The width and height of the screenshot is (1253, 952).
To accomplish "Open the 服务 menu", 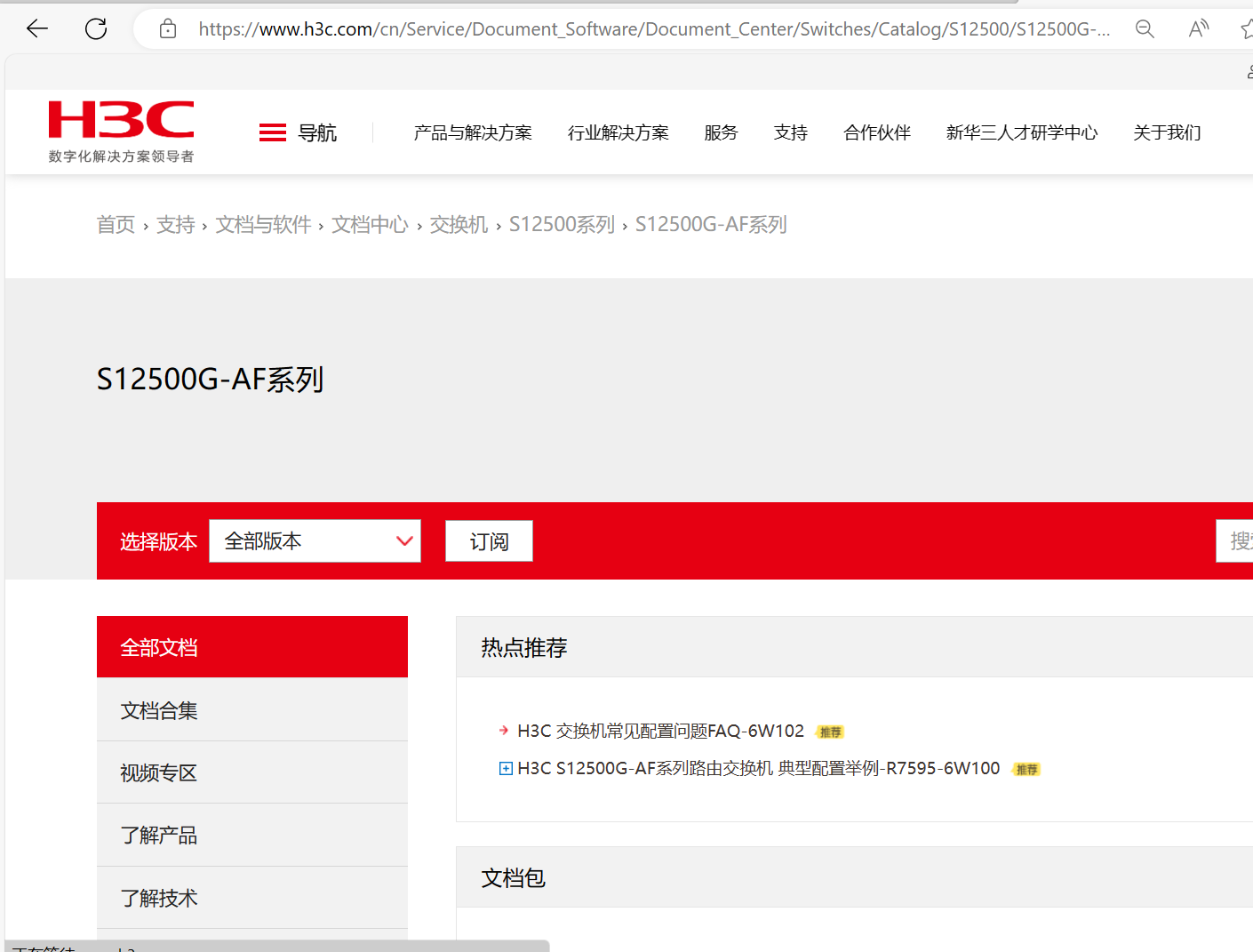I will pos(721,132).
